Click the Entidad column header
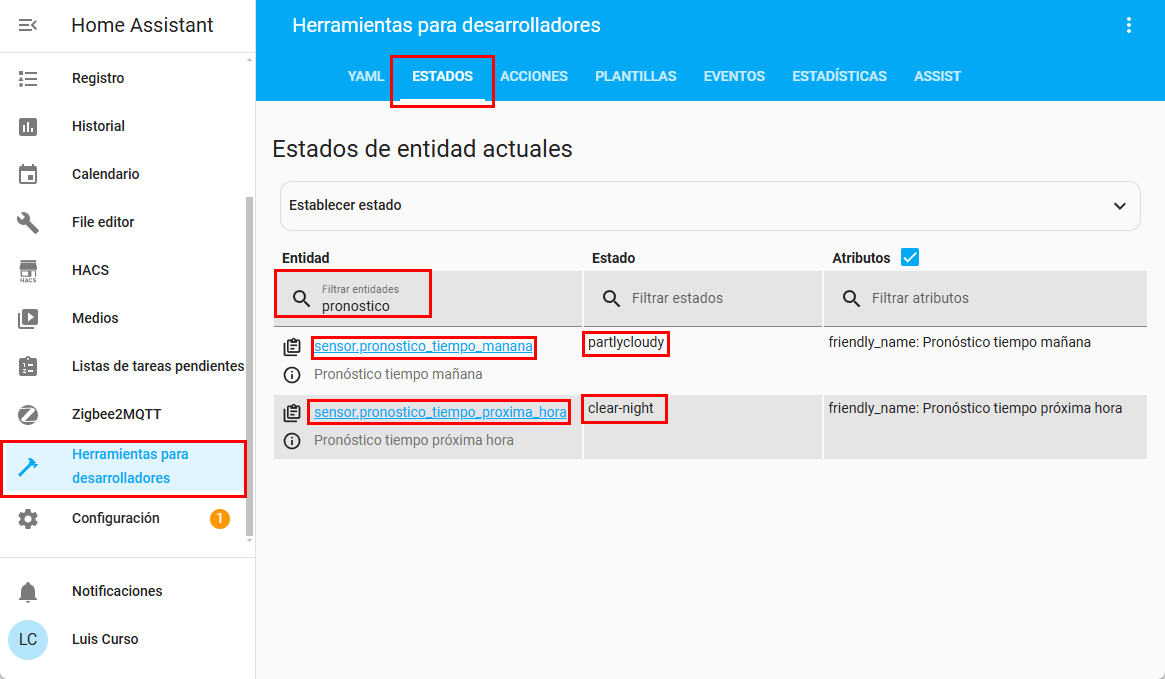The image size is (1165, 679). point(305,258)
